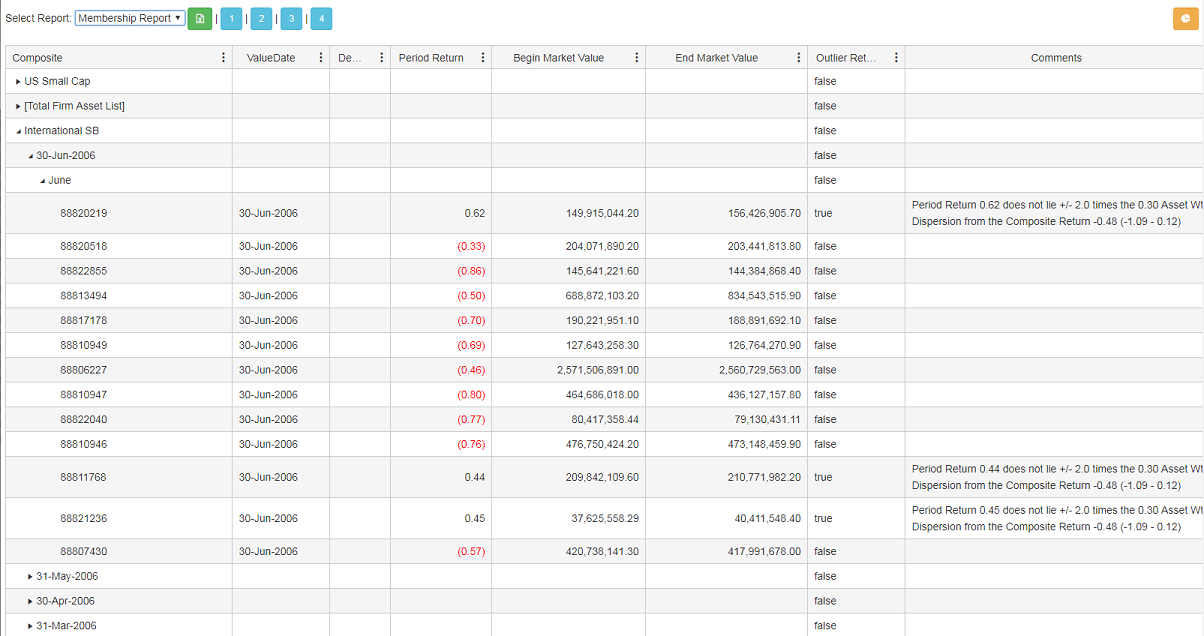Screen dimensions: 1204x636
Task: Click the level 1 button
Action: [x=231, y=19]
